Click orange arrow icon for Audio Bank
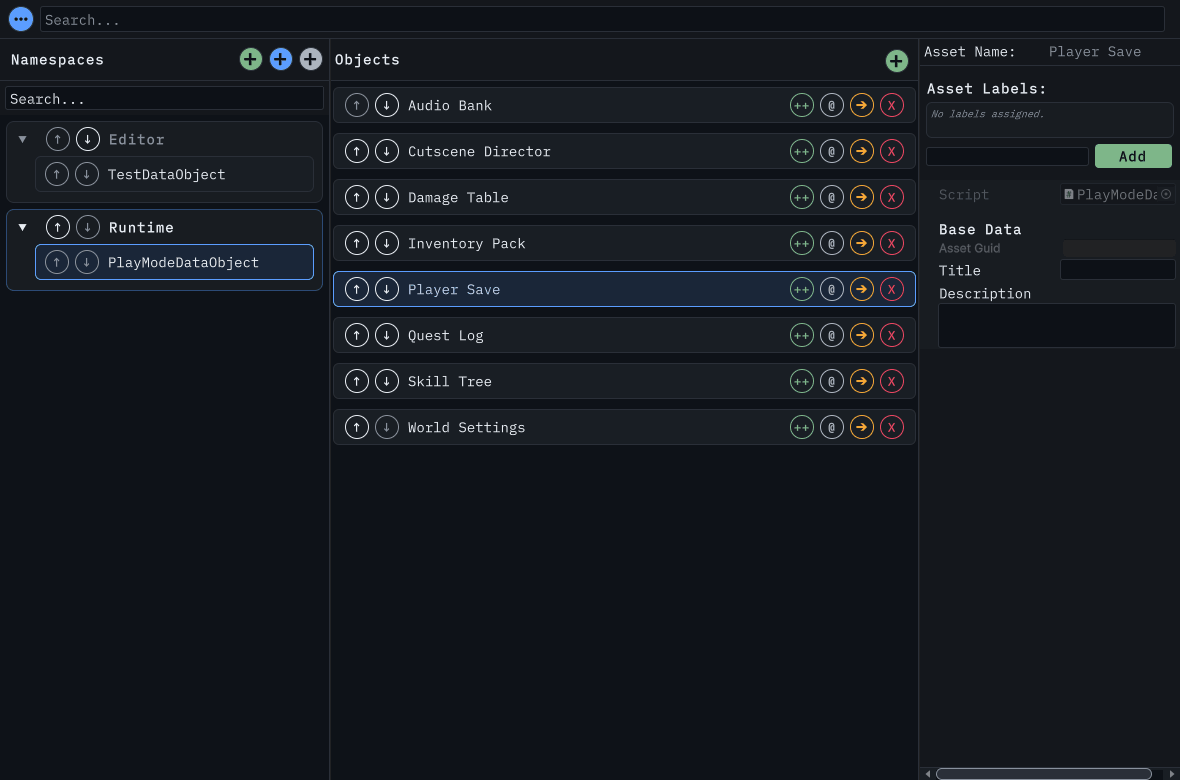The width and height of the screenshot is (1180, 780). [x=862, y=105]
